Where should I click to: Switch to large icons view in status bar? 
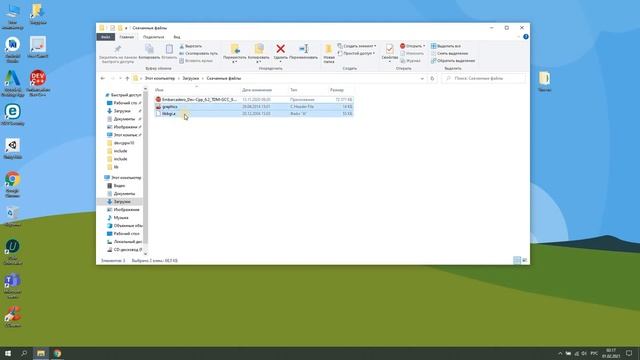[x=524, y=260]
